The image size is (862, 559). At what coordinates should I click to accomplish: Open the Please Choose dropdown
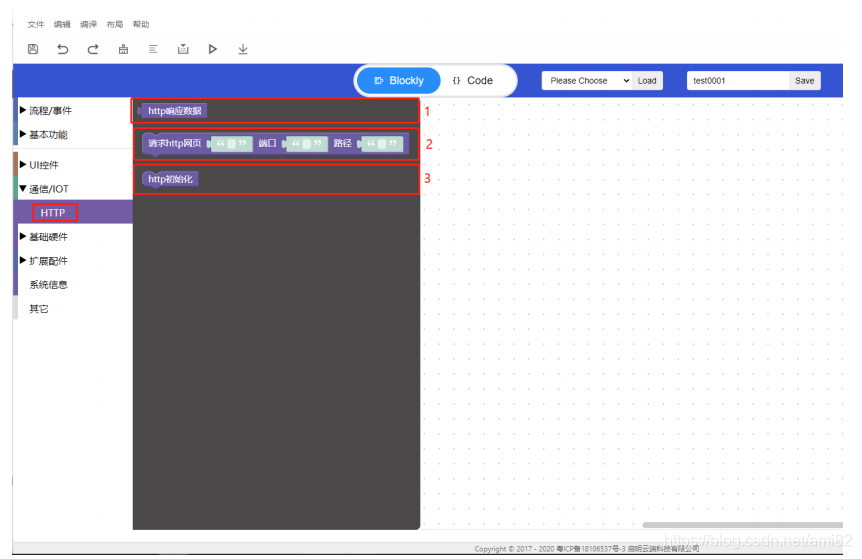(587, 80)
